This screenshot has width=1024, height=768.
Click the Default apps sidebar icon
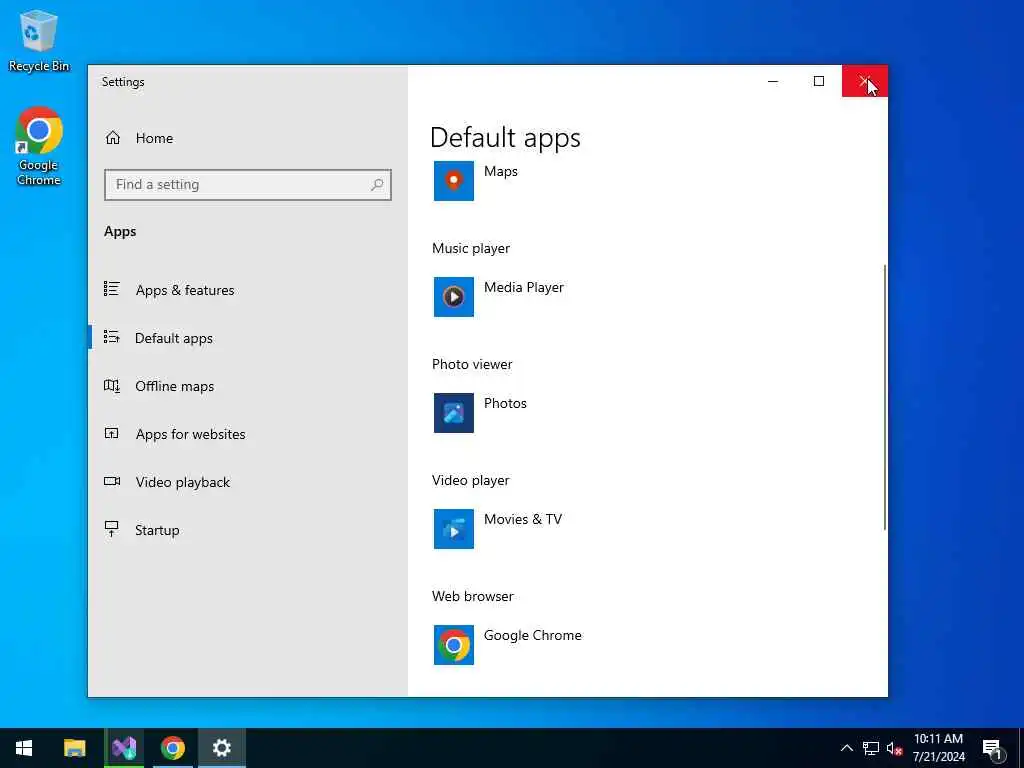112,337
